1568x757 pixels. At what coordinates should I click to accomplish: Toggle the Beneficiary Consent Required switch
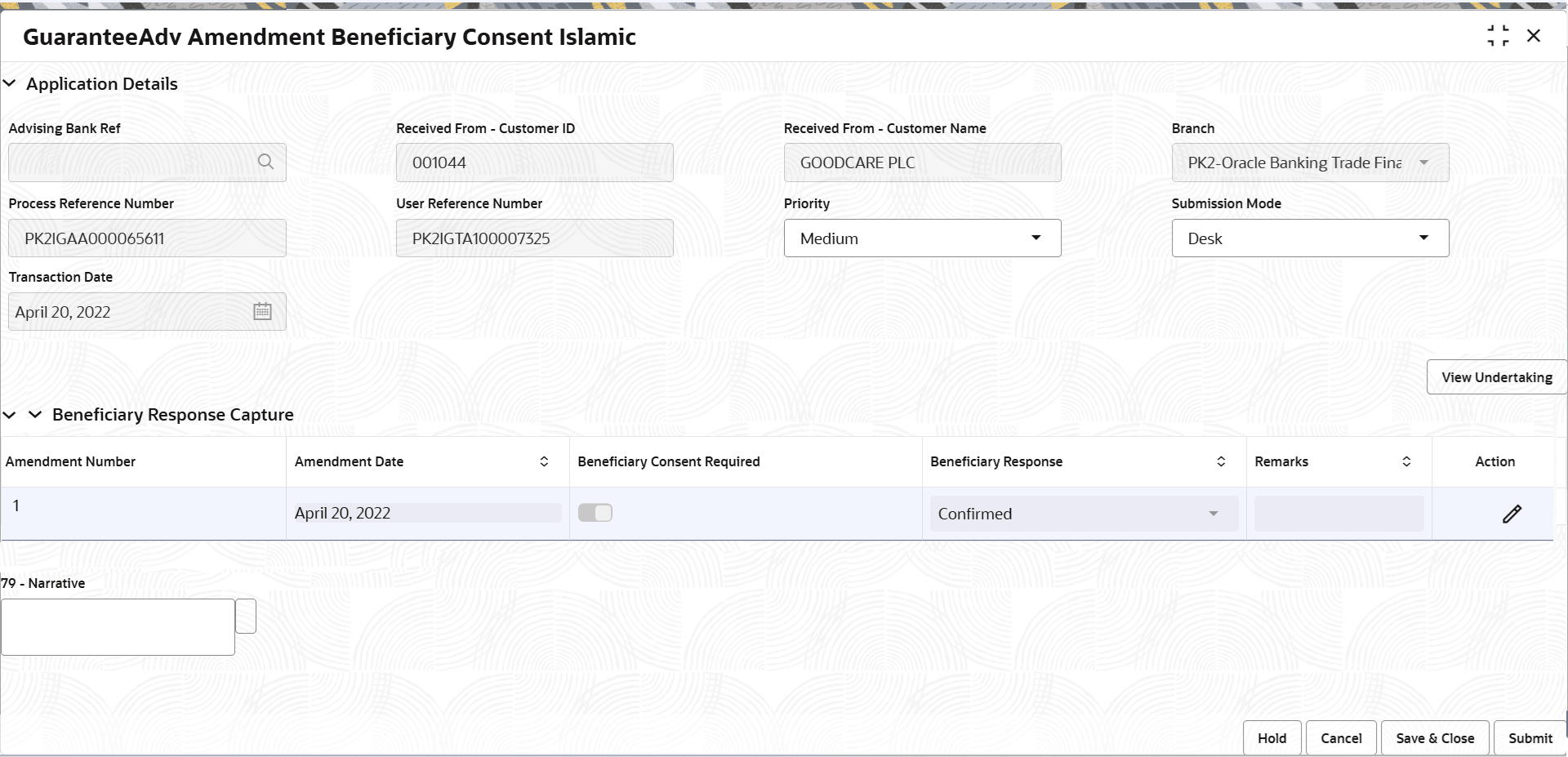coord(595,513)
